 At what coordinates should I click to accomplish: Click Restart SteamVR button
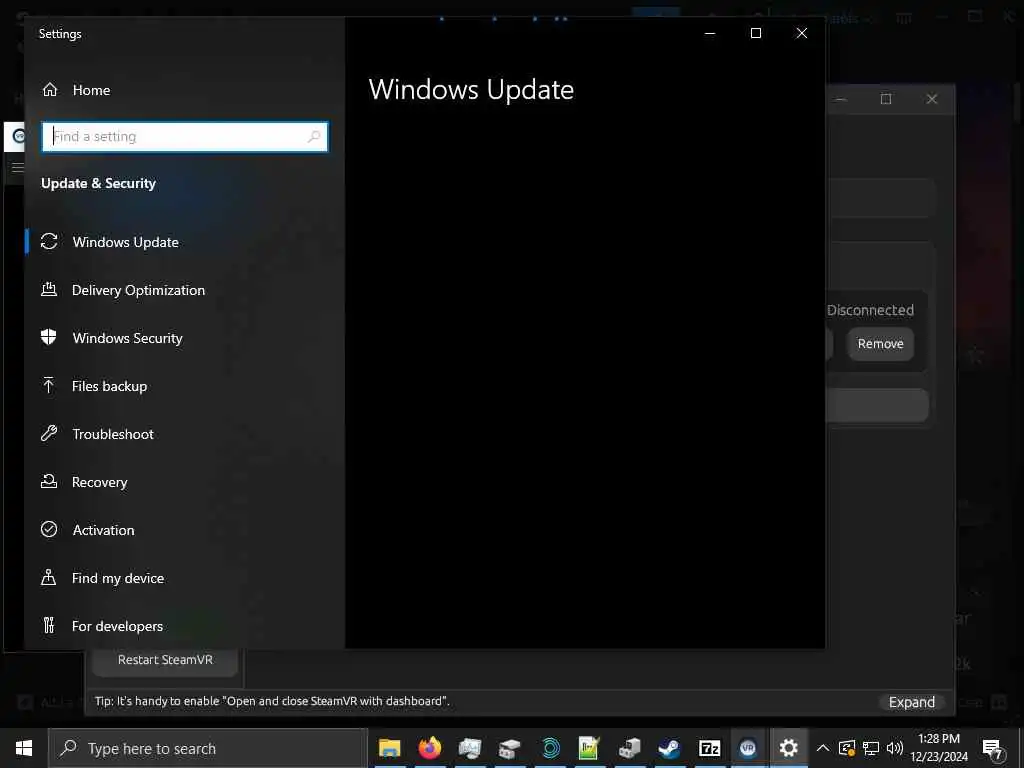pyautogui.click(x=165, y=660)
